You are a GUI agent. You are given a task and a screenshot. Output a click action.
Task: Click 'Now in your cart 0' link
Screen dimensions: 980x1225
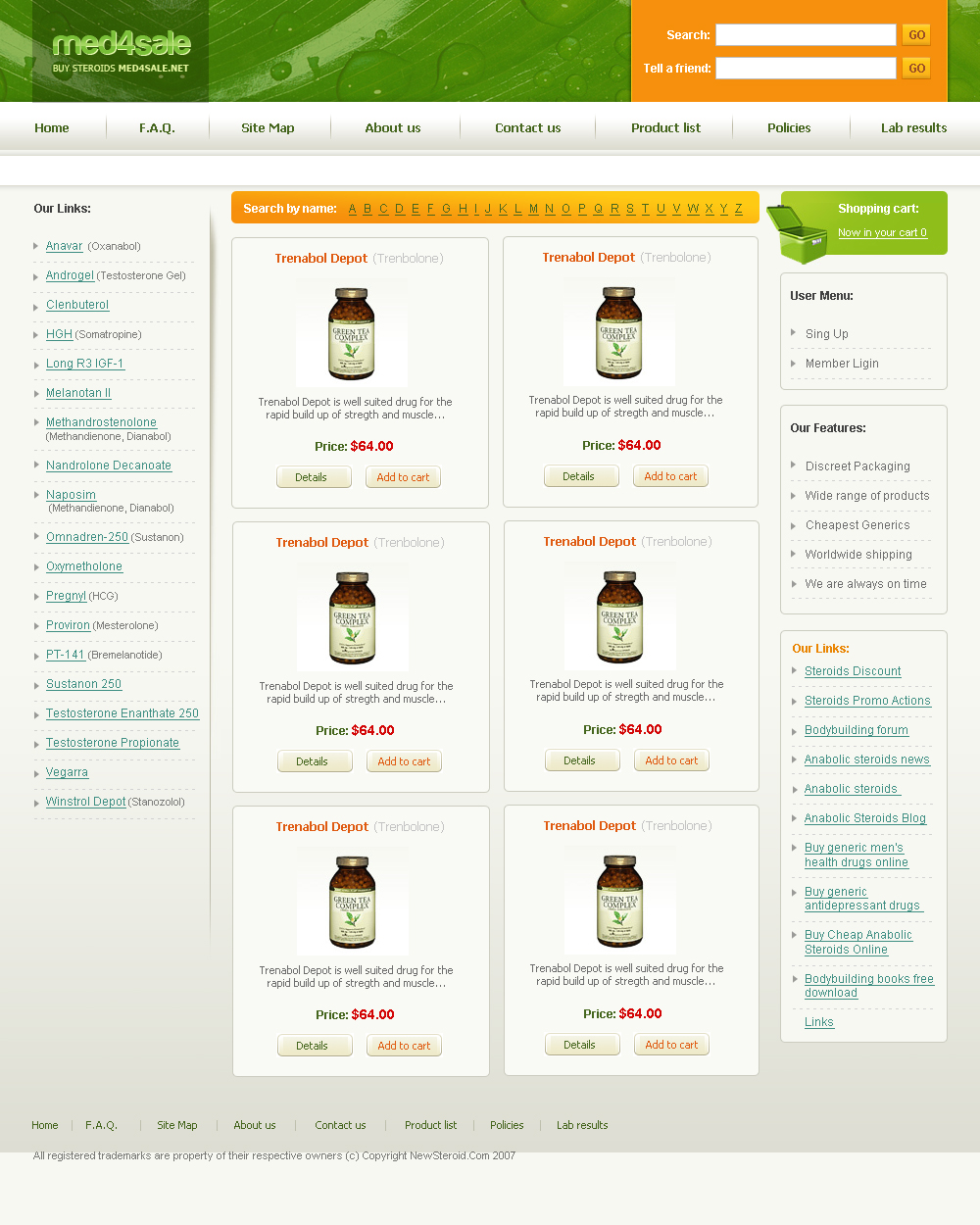882,233
